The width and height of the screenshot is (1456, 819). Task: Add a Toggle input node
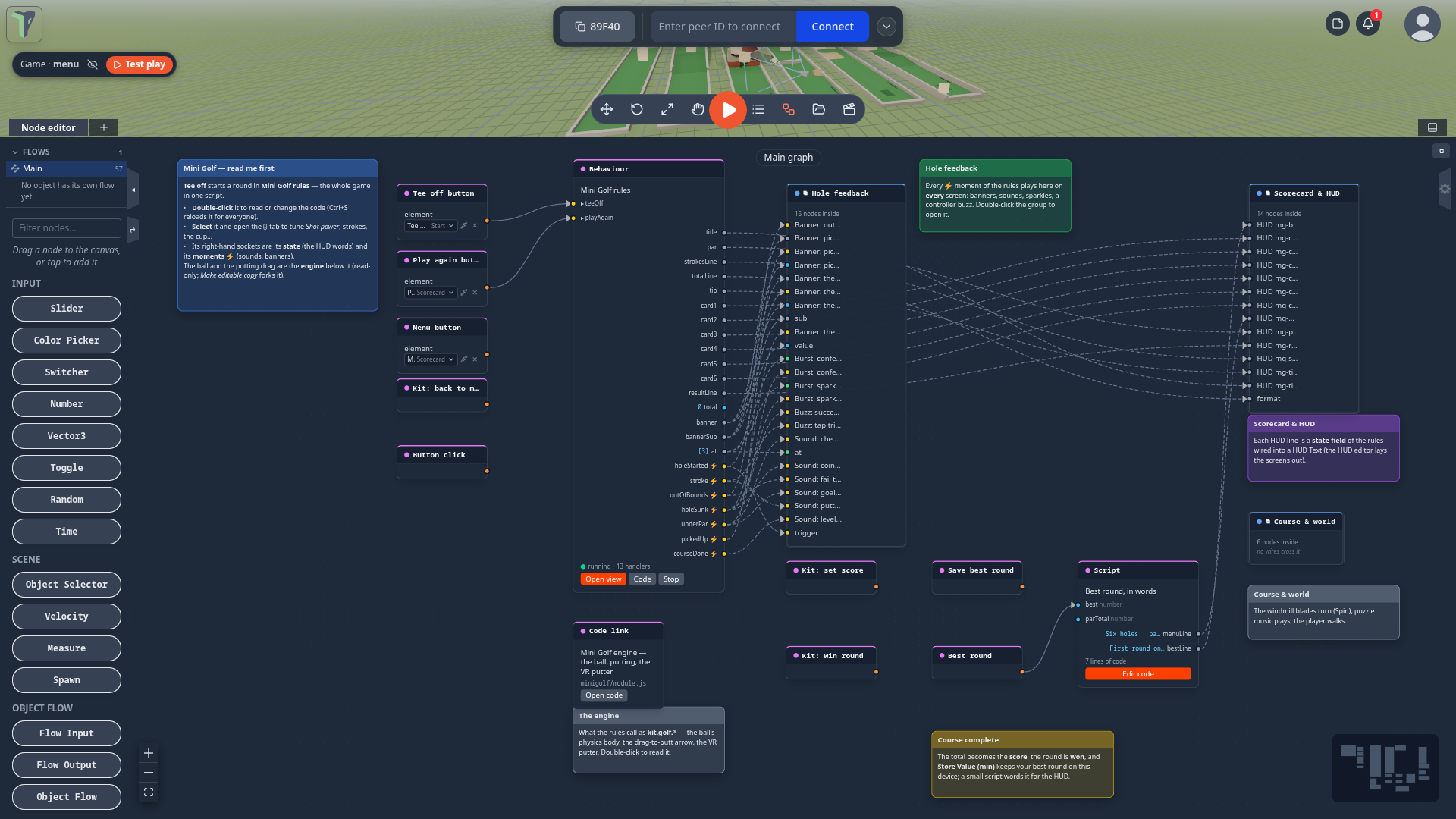[67, 468]
